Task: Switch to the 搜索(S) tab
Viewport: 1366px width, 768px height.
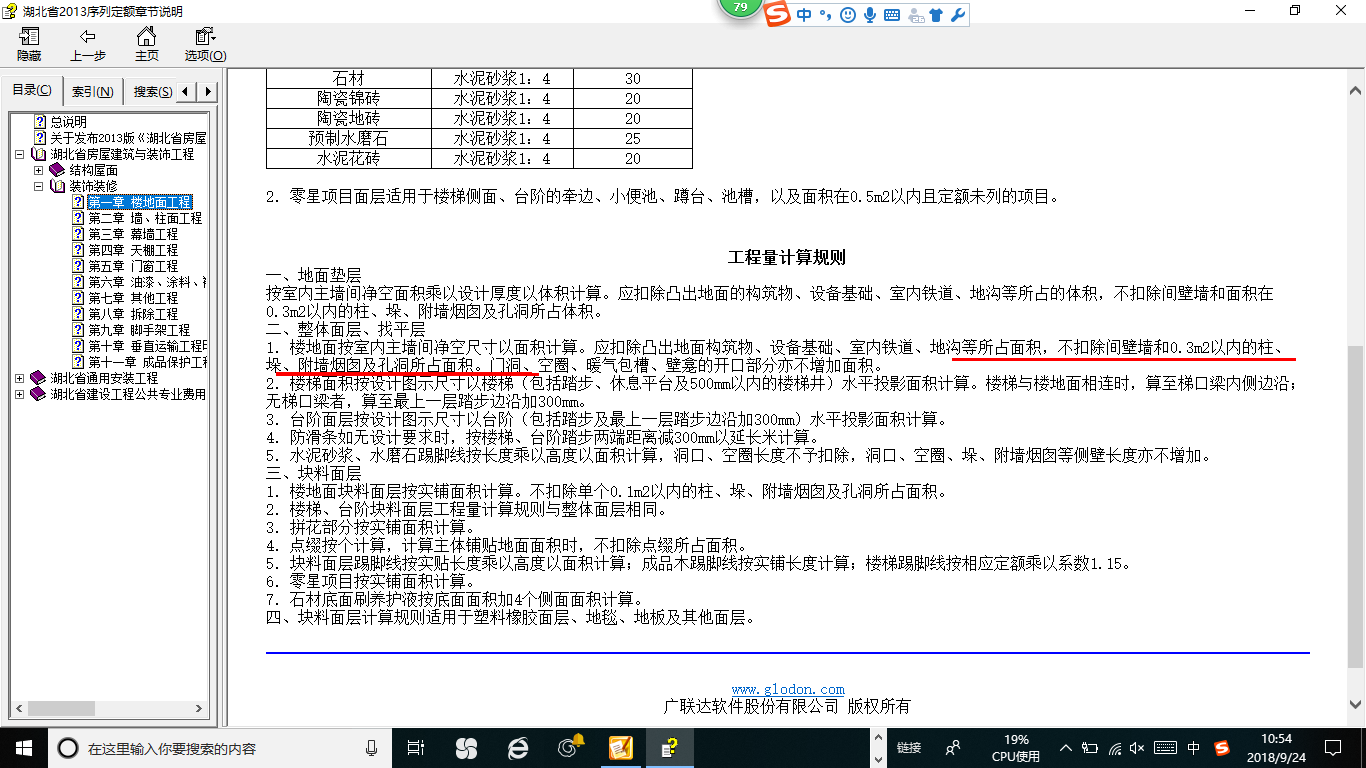Action: tap(151, 92)
